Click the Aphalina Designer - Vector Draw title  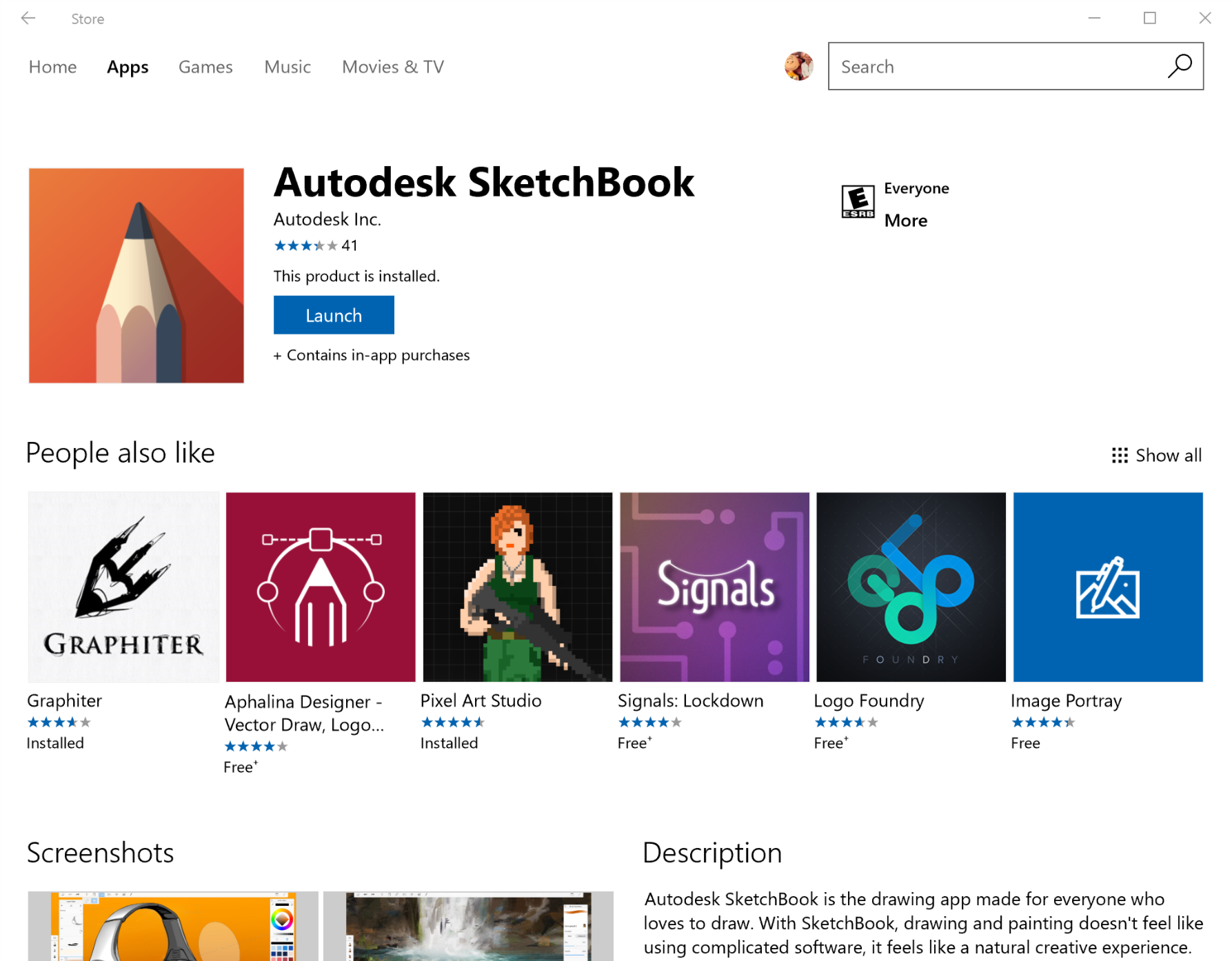[x=304, y=713]
